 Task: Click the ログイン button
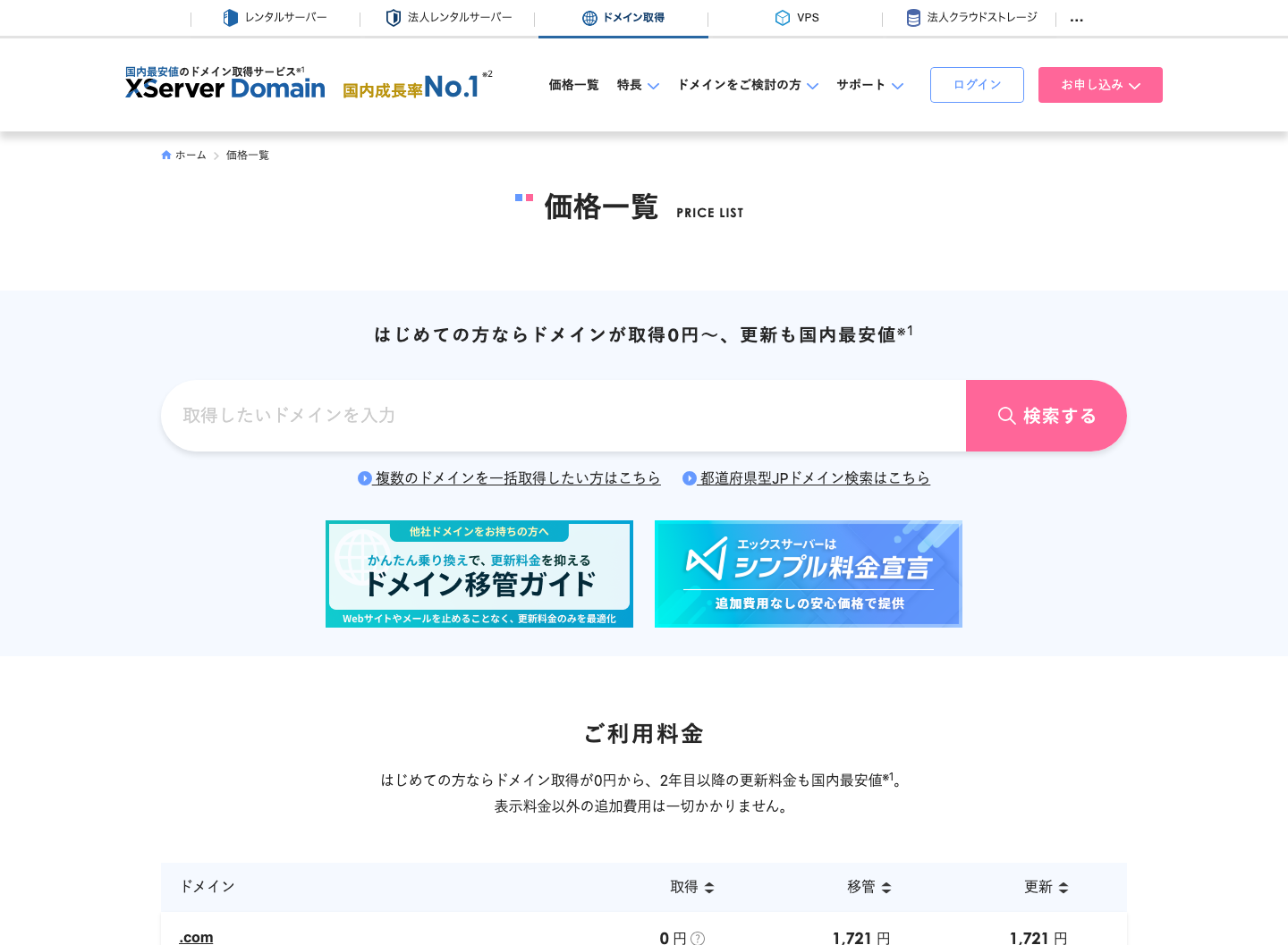click(x=977, y=85)
